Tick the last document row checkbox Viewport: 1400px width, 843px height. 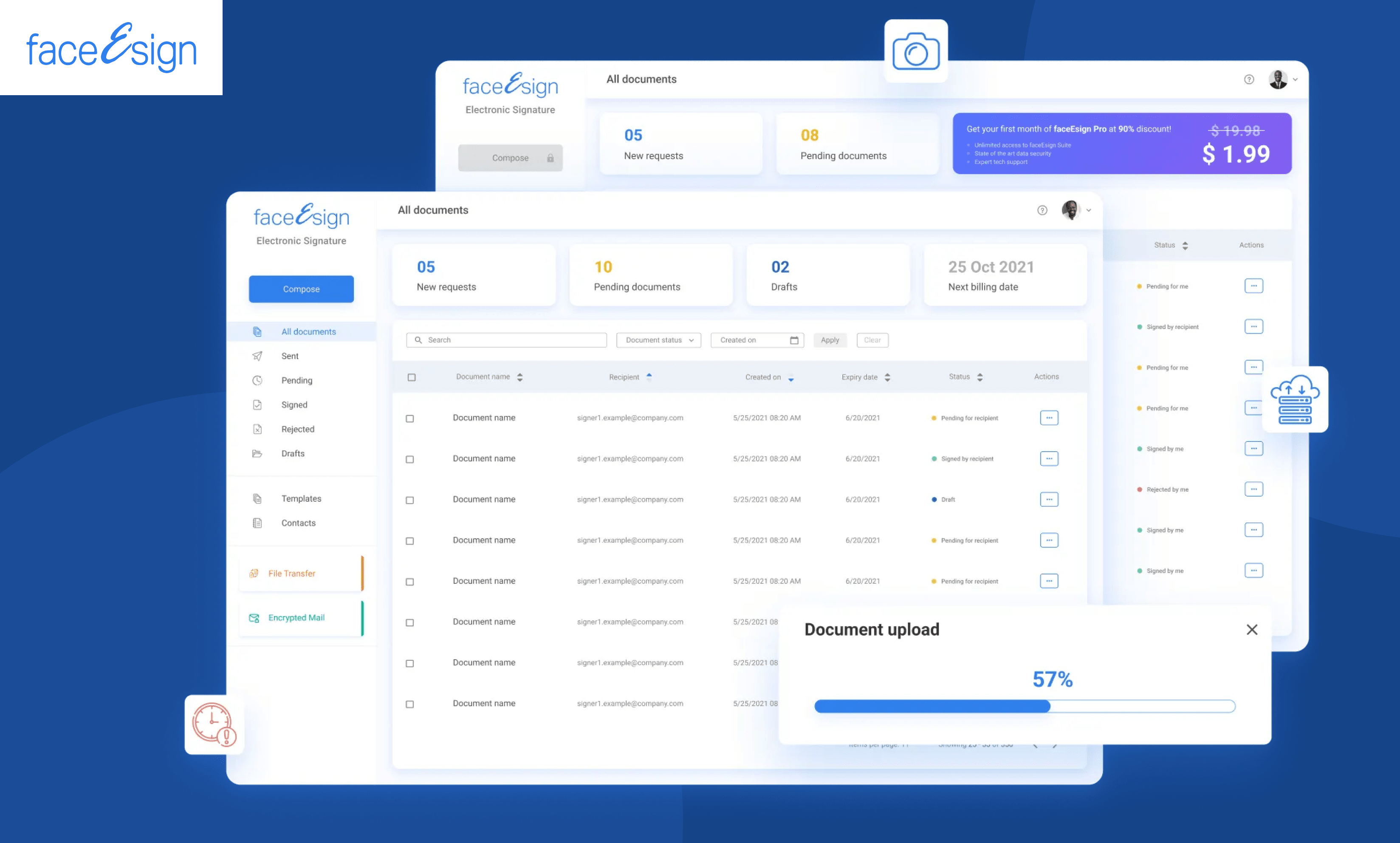point(410,704)
